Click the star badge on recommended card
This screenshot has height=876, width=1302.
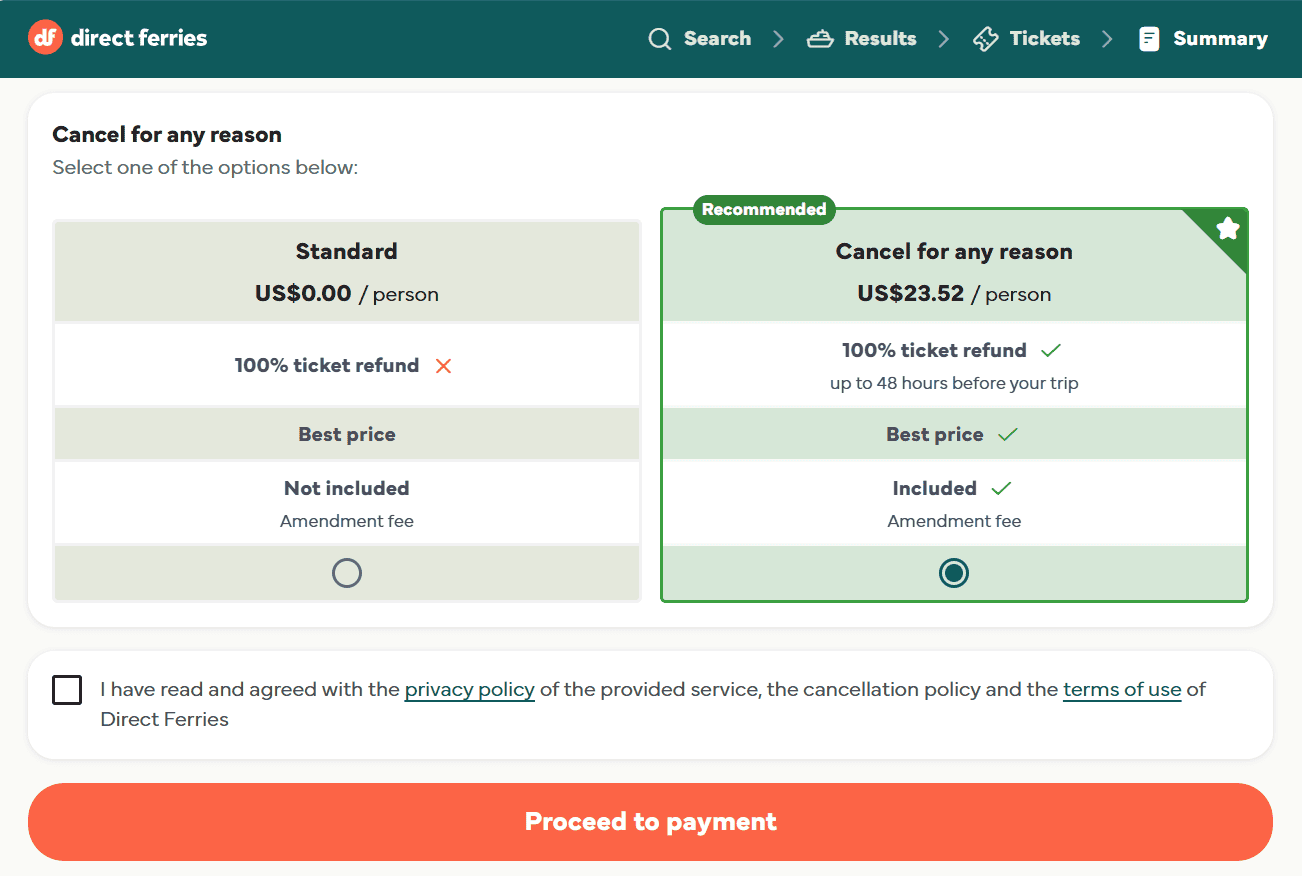pos(1227,230)
